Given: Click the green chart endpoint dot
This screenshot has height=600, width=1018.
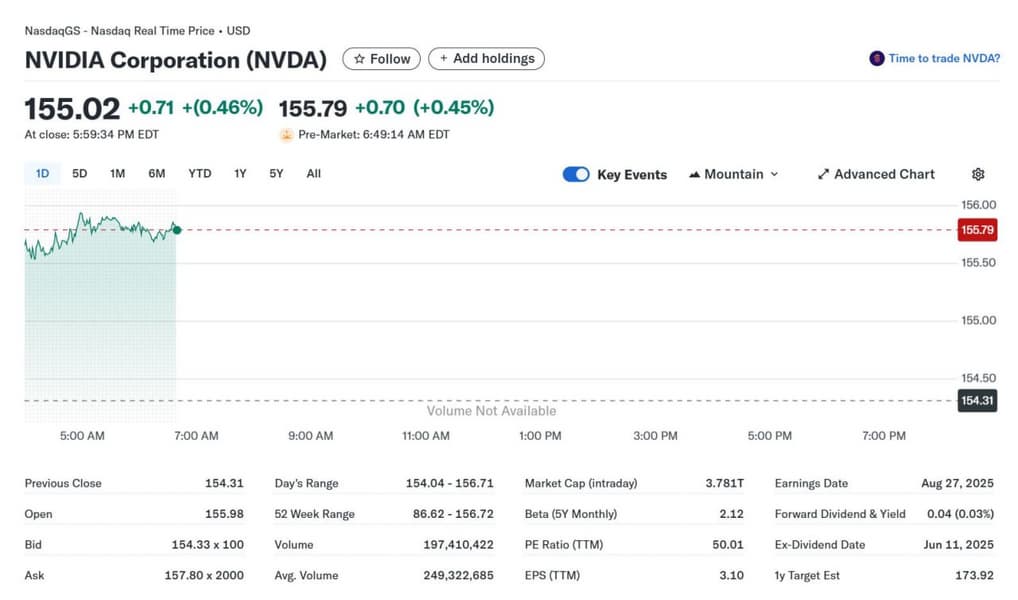Looking at the screenshot, I should click(x=177, y=230).
